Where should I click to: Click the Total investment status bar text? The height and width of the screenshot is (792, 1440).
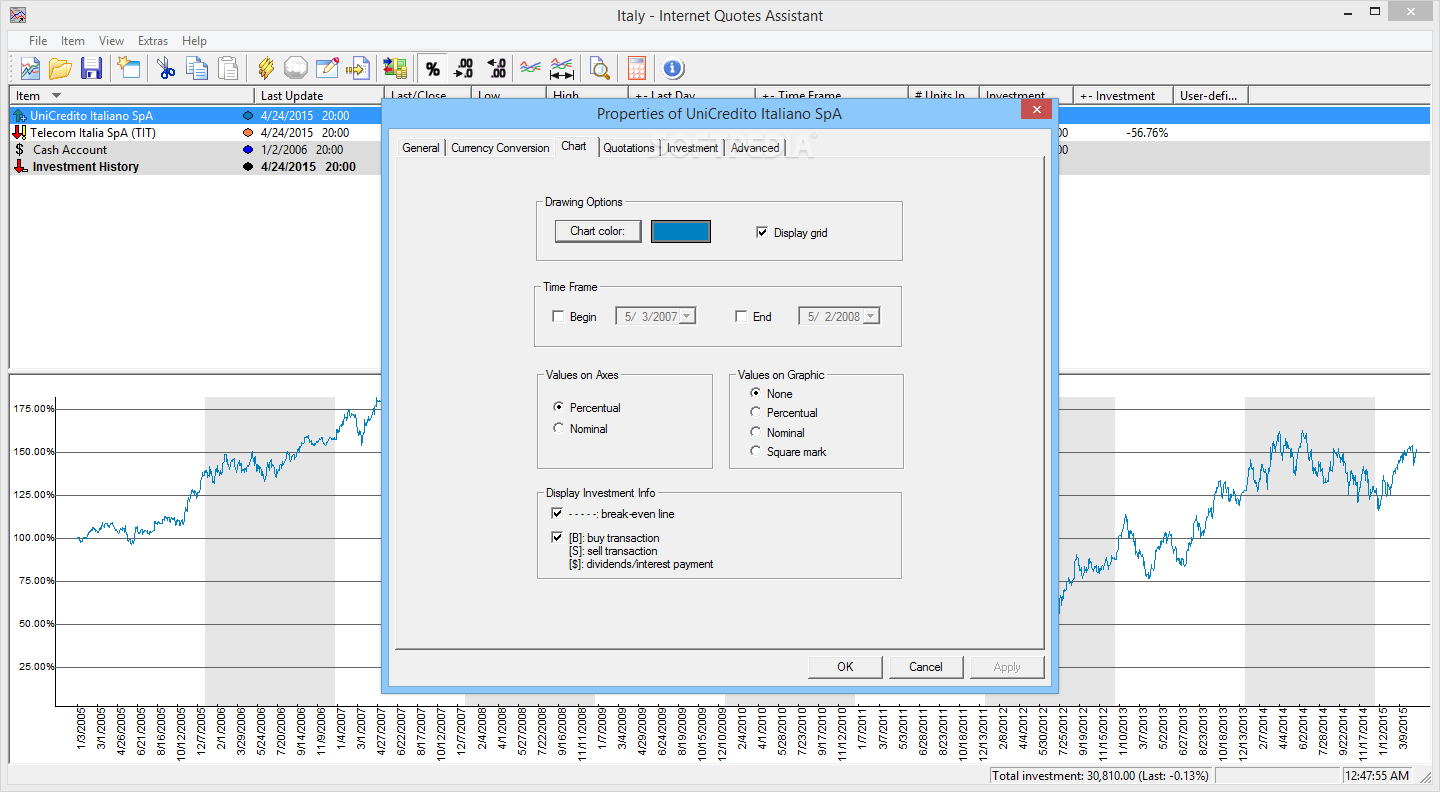click(1100, 776)
